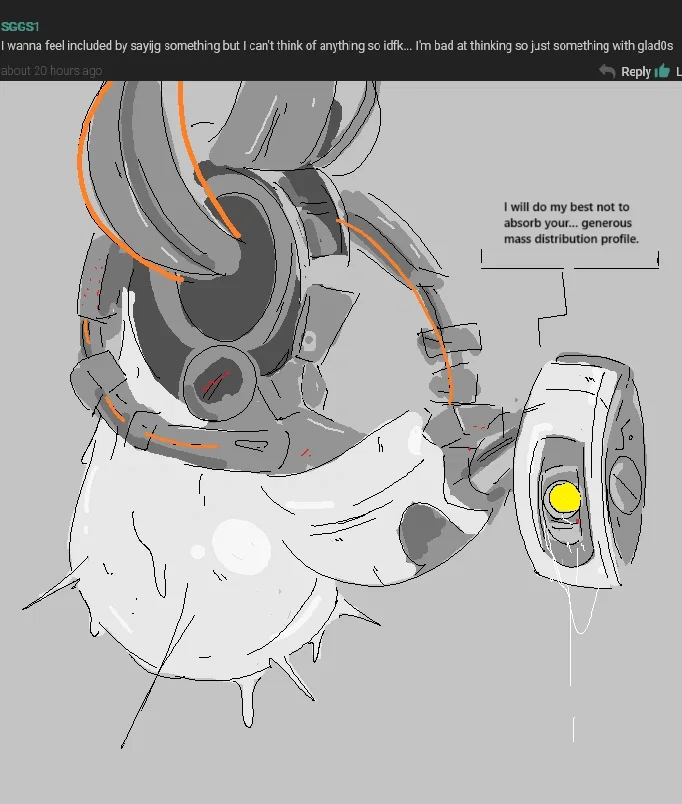
Task: Like the comment with thumbs-up icon
Action: [x=662, y=71]
